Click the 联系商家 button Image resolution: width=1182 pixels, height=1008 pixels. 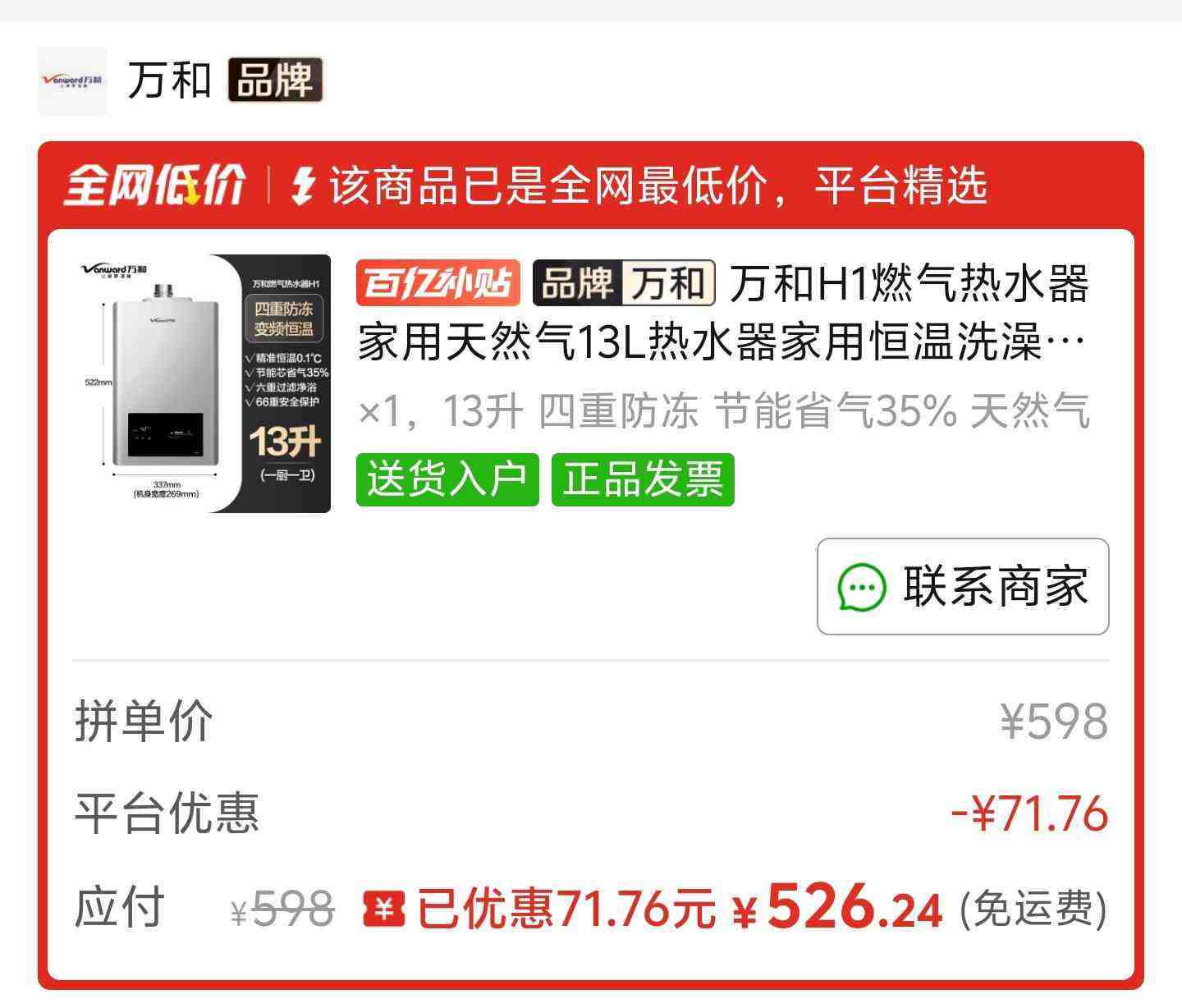coord(963,586)
